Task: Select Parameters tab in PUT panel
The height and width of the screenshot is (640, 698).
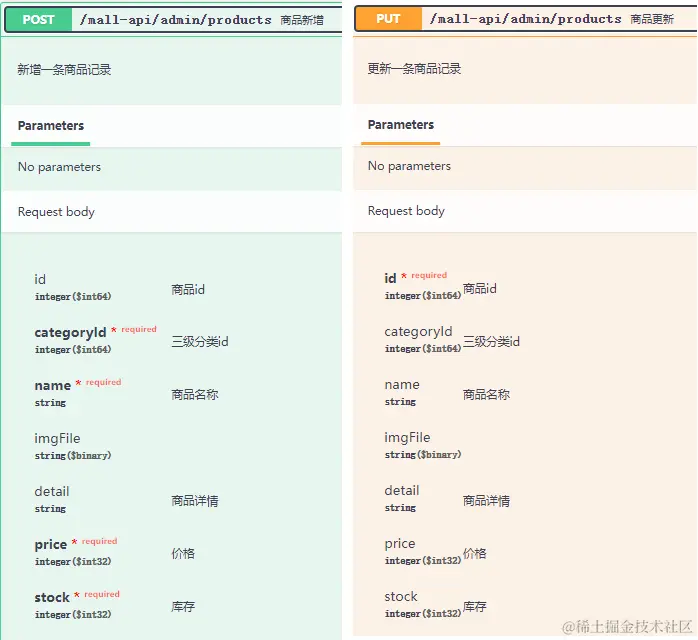Action: pos(401,125)
